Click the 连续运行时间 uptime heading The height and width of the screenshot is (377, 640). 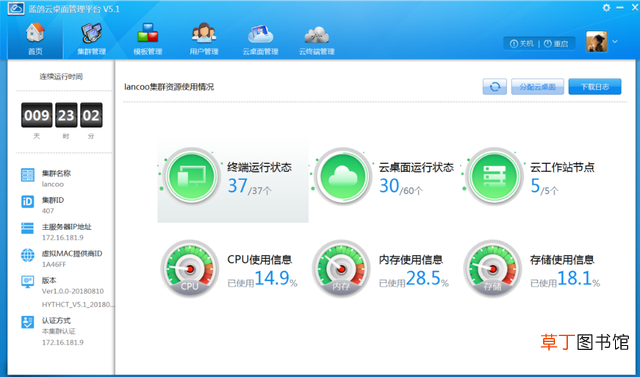point(61,76)
